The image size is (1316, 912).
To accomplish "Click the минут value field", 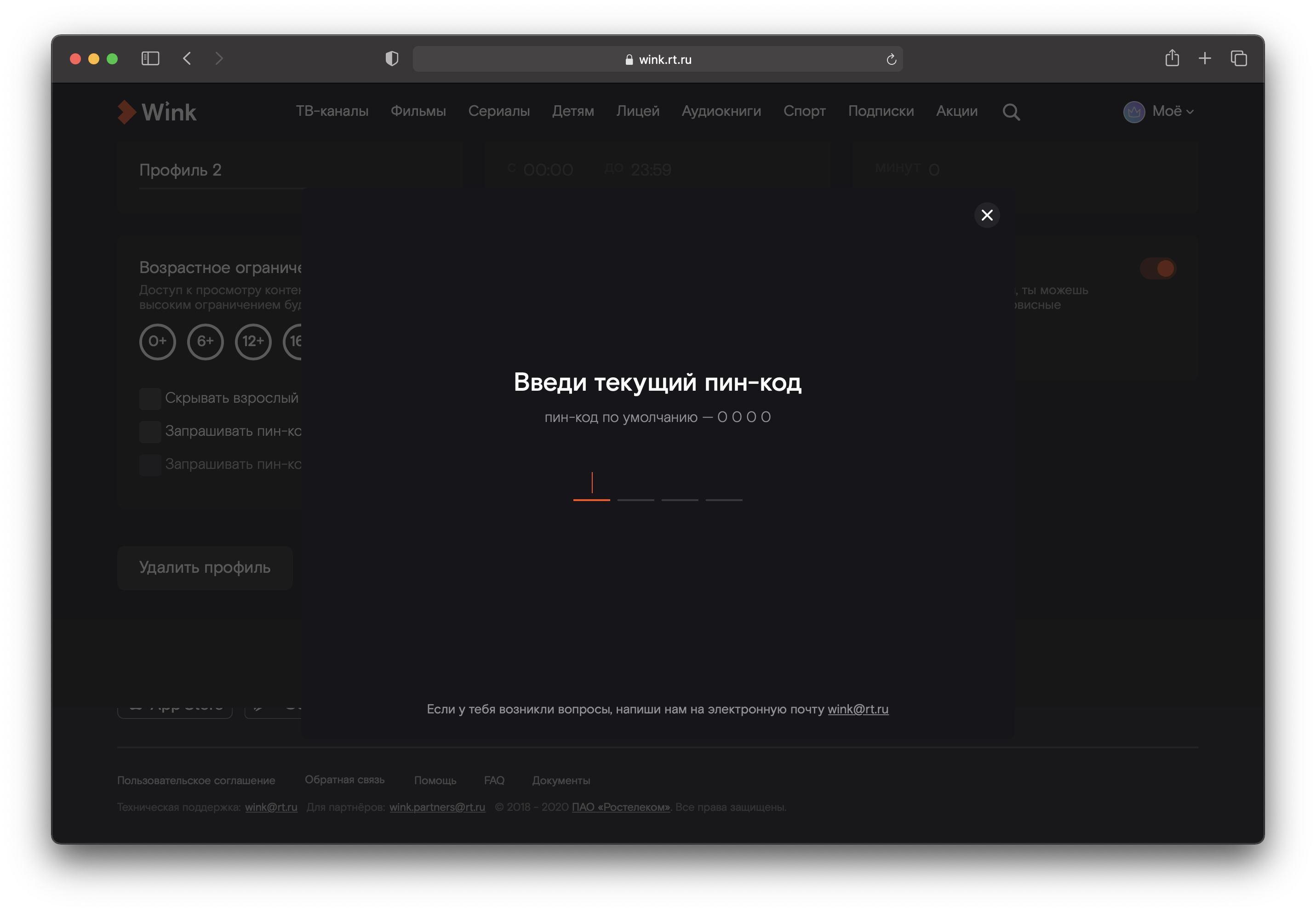I will [934, 170].
